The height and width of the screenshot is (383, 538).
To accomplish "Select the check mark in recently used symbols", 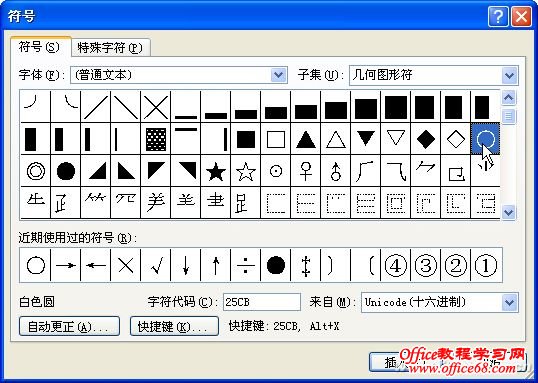I will coord(156,265).
